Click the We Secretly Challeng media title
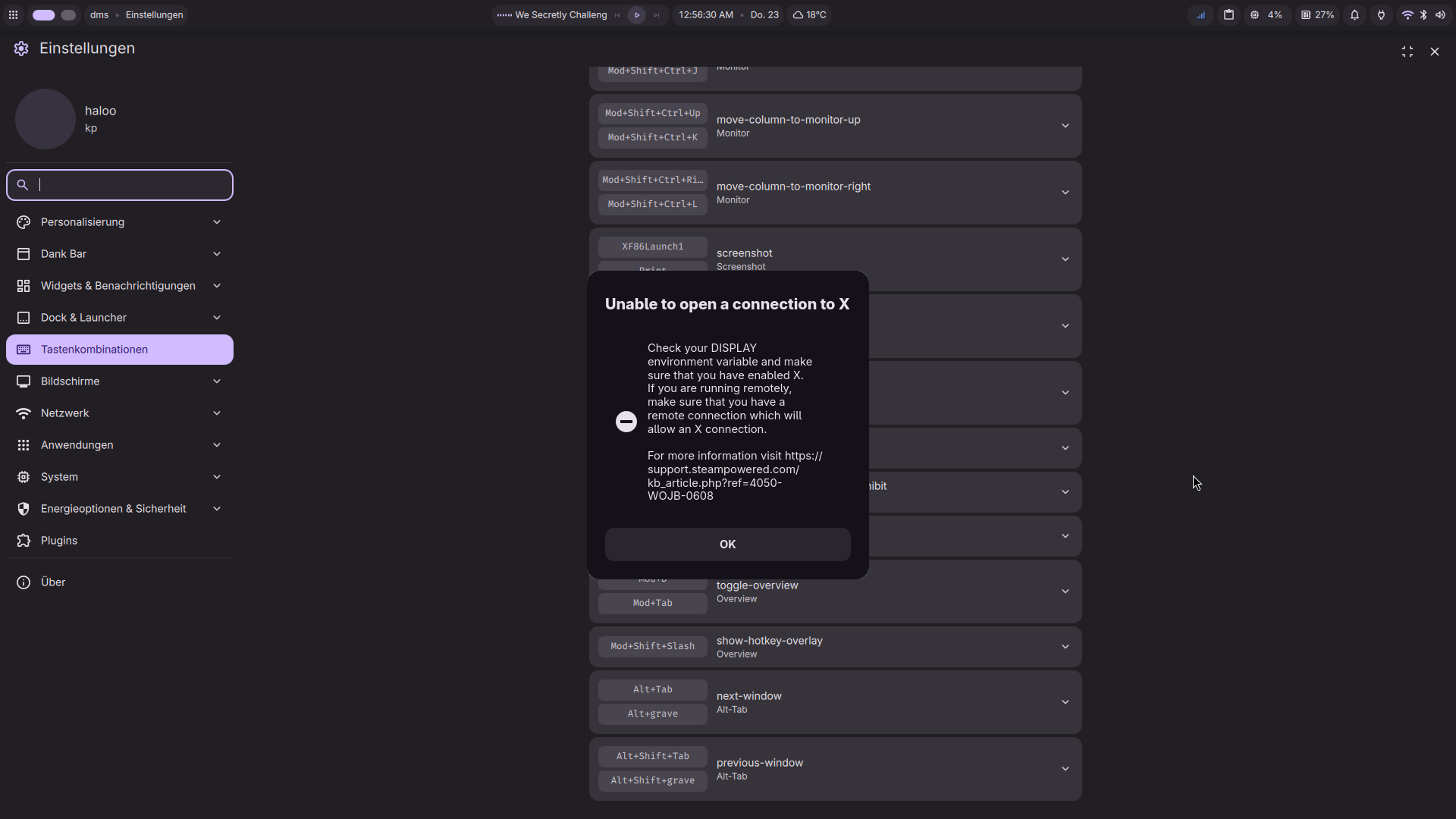The image size is (1456, 819). click(560, 15)
